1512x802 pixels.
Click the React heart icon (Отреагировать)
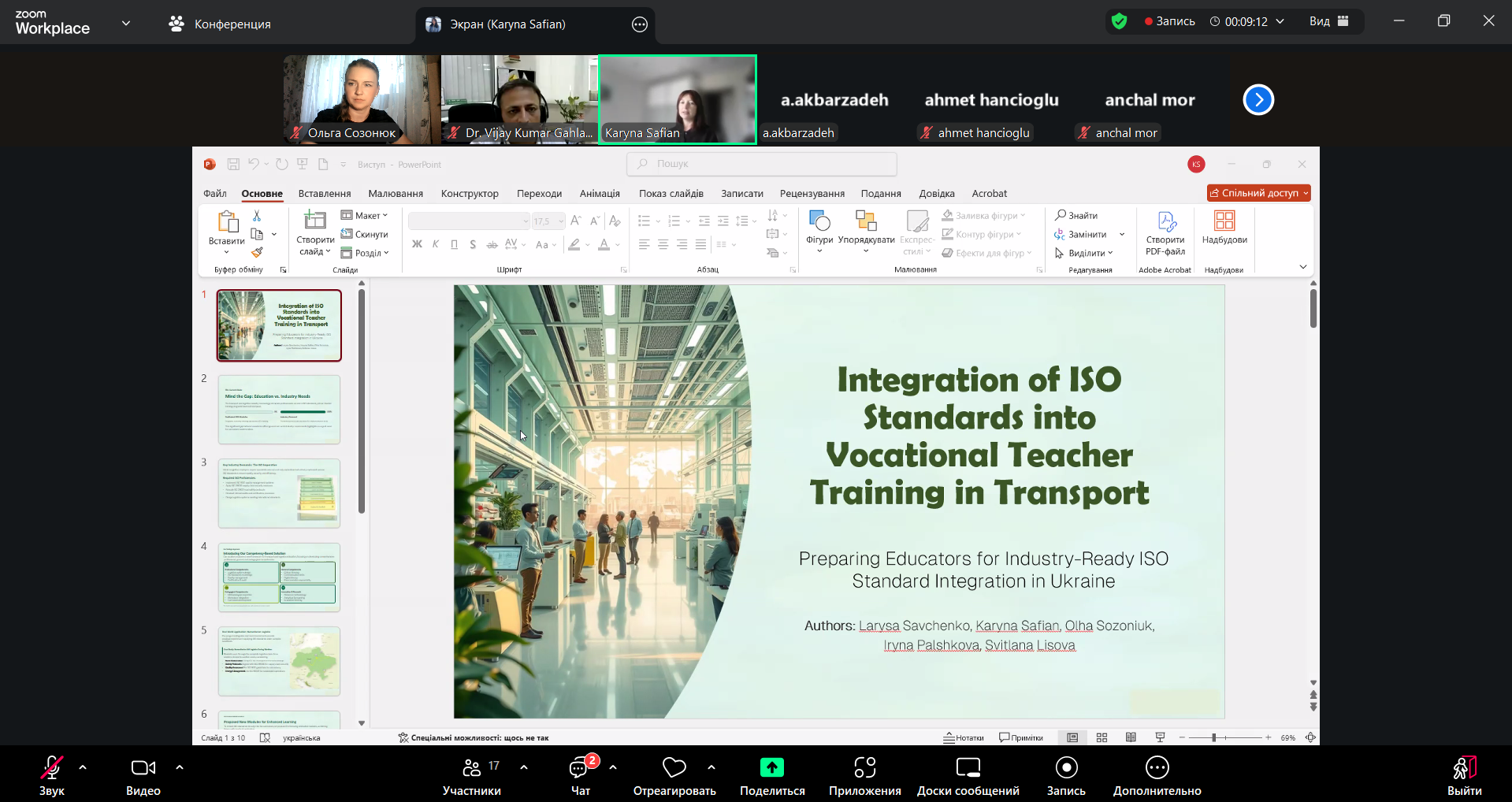tap(674, 768)
